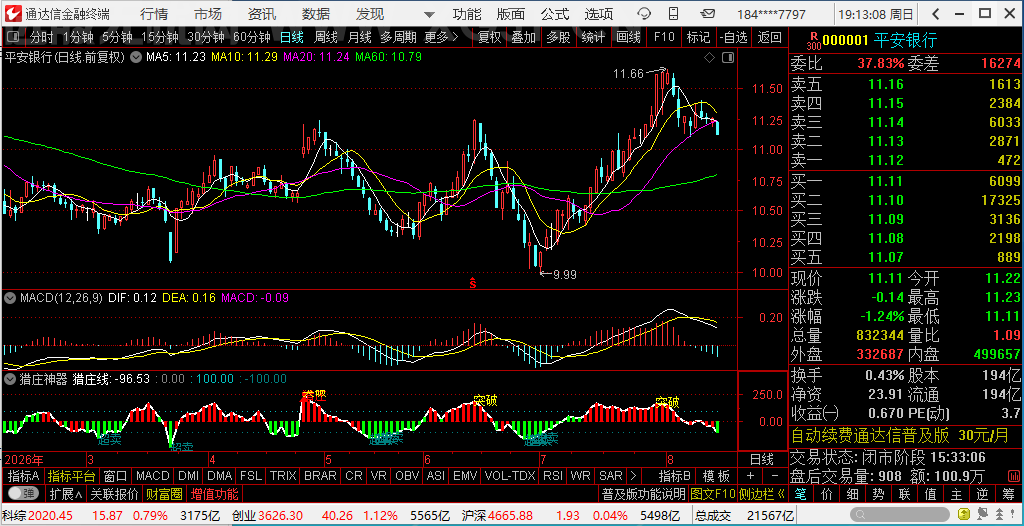Open the 日线 period selector below chart
1024x526 pixels.
(x=761, y=459)
